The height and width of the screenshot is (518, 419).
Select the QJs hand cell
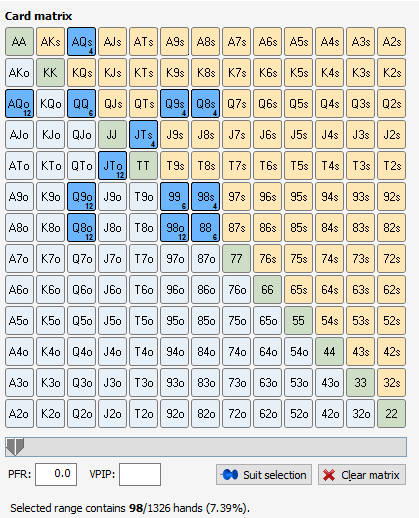(112, 104)
